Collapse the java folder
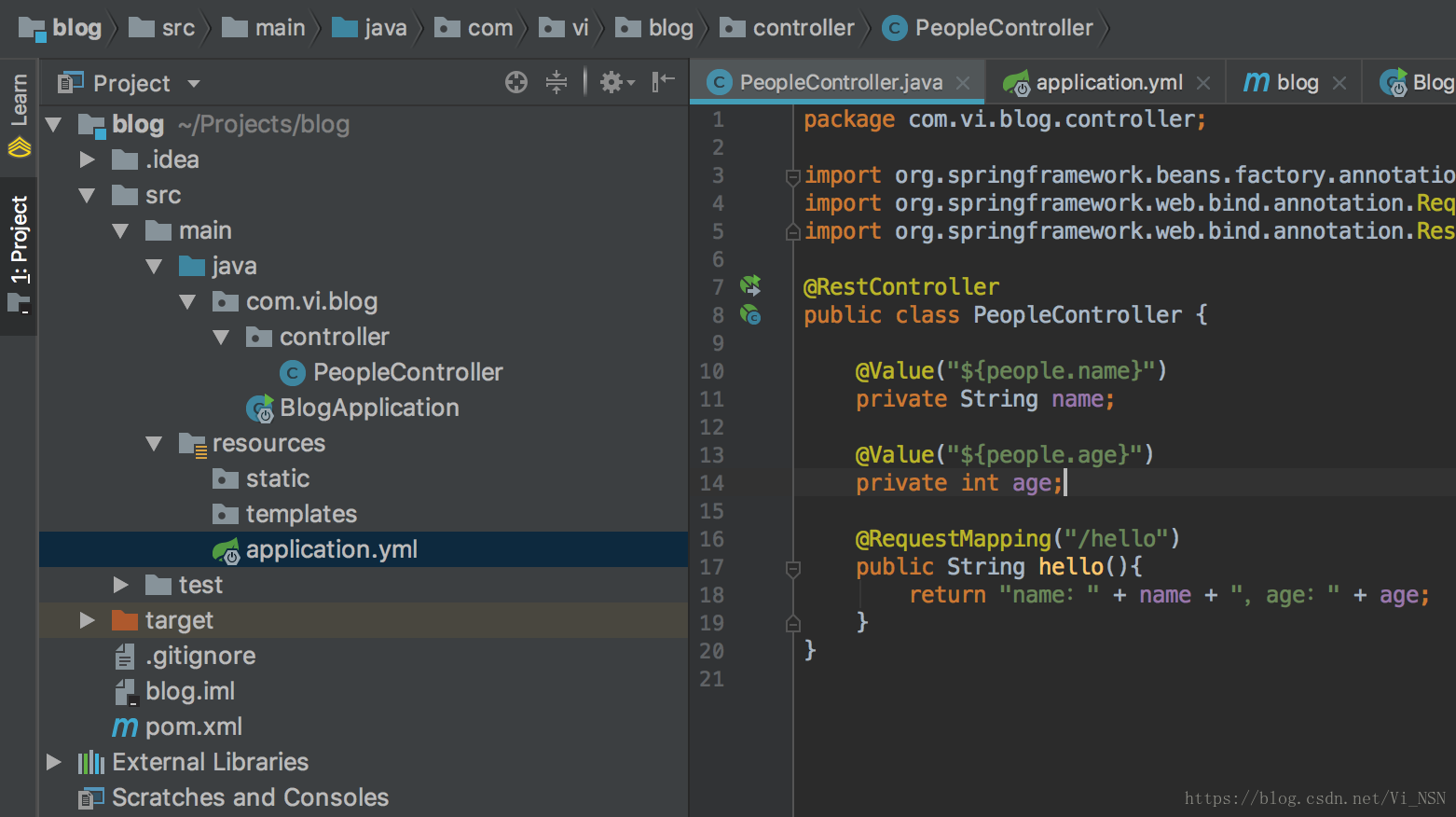 click(x=154, y=266)
